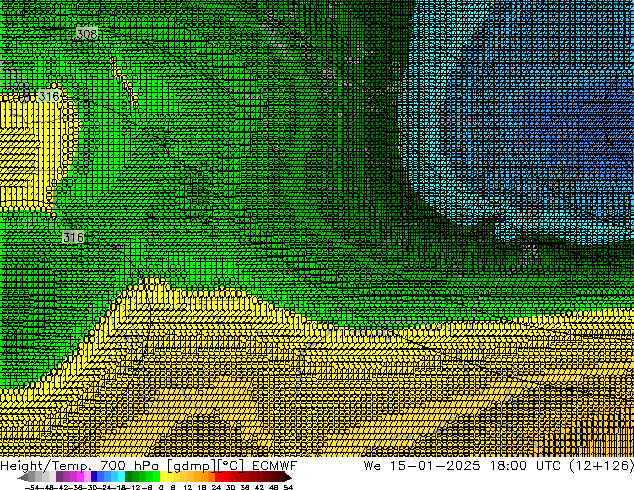Click the dark maroon right arrow end of the color scale
The height and width of the screenshot is (490, 634).
(x=288, y=477)
